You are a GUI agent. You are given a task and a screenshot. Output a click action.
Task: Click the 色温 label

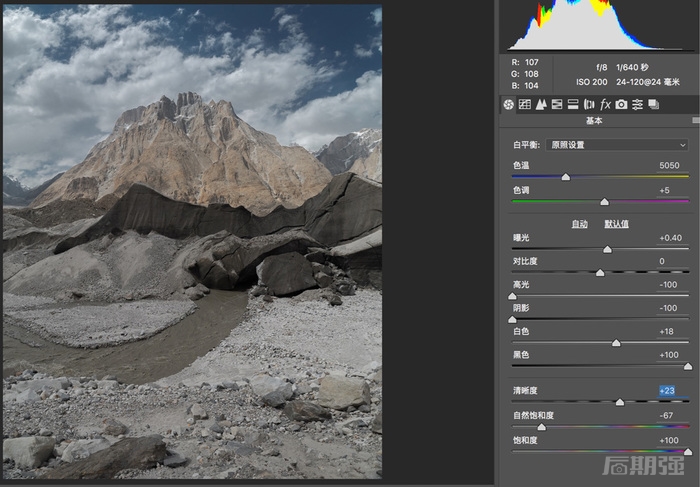(521, 165)
